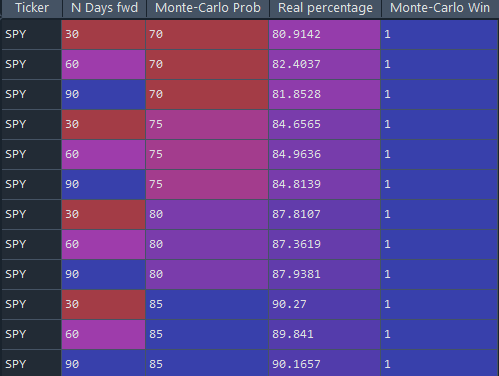Click Prob 85 in the 89.841 row

(207, 334)
